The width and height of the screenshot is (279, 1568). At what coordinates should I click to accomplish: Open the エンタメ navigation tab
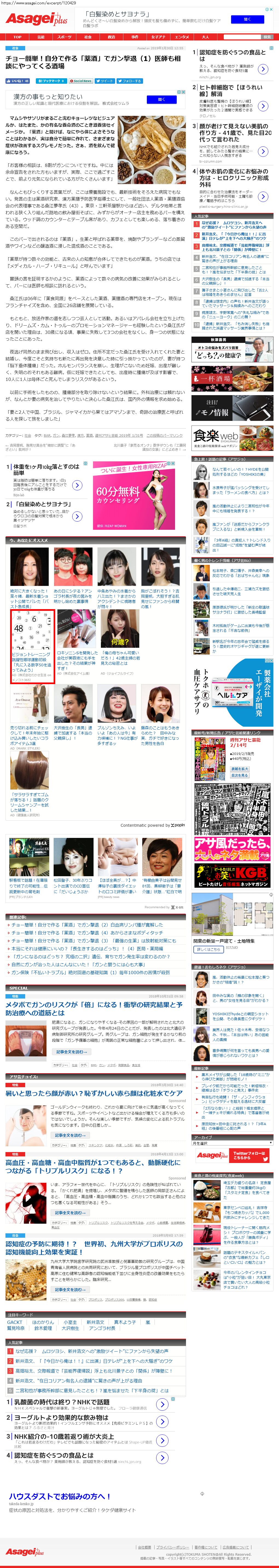pyautogui.click(x=182, y=37)
